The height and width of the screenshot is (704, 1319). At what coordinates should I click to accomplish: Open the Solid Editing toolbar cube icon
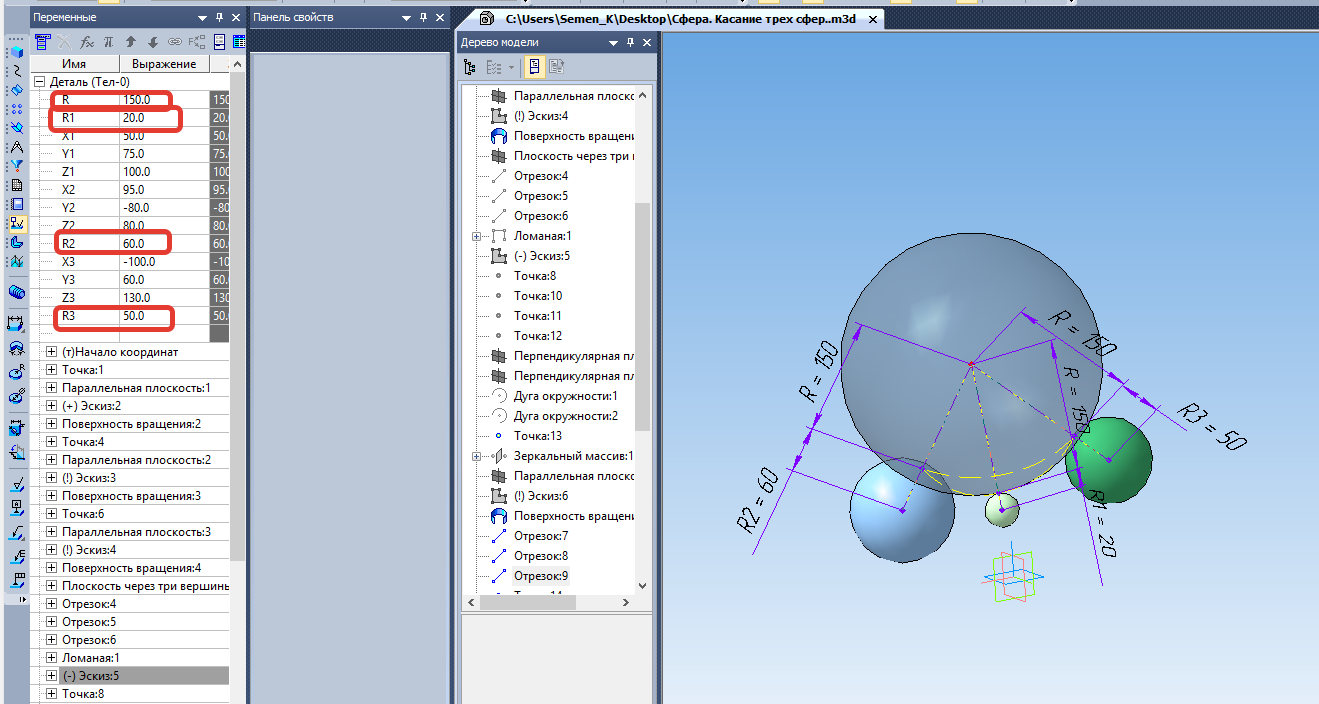pos(16,52)
